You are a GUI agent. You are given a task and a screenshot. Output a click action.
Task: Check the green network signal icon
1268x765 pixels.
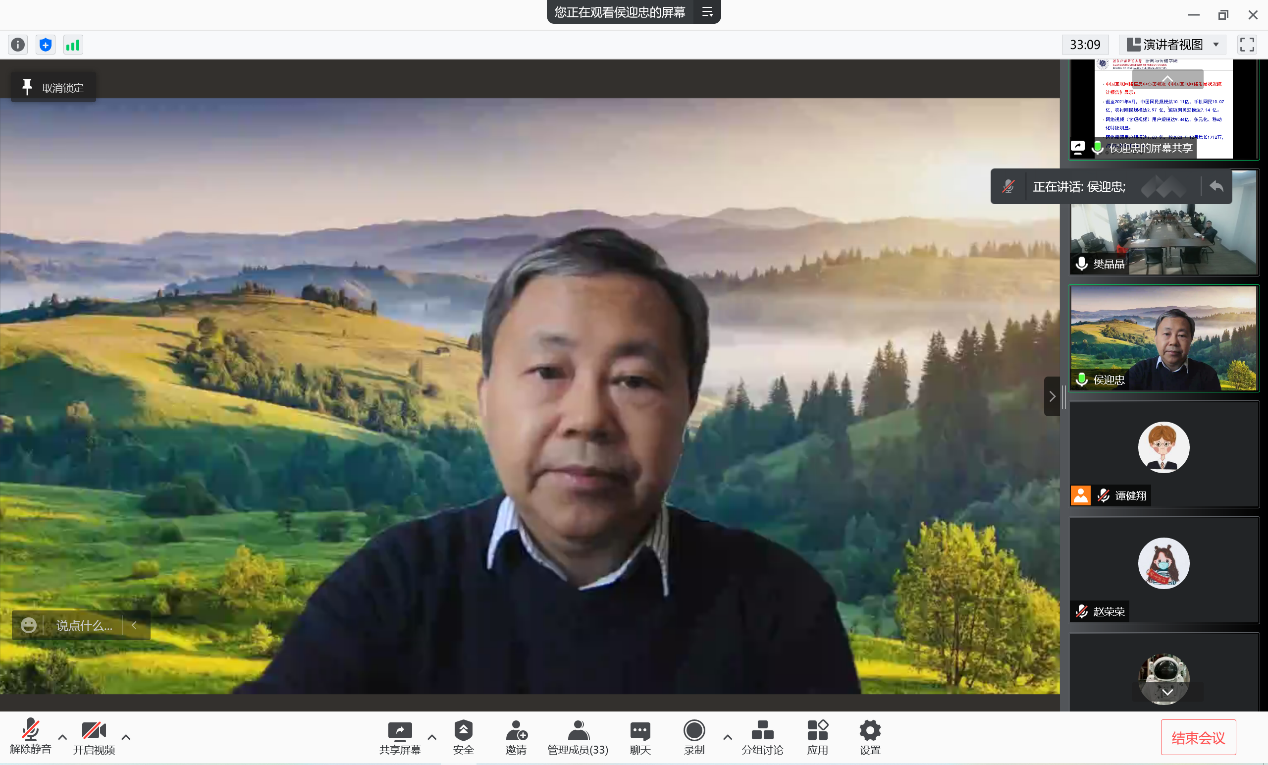(72, 45)
